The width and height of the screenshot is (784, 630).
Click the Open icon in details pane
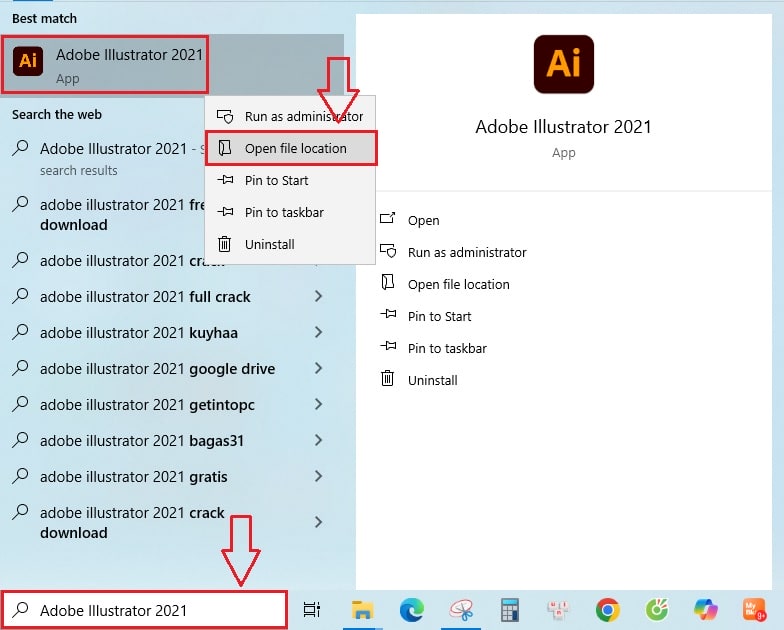coord(388,218)
